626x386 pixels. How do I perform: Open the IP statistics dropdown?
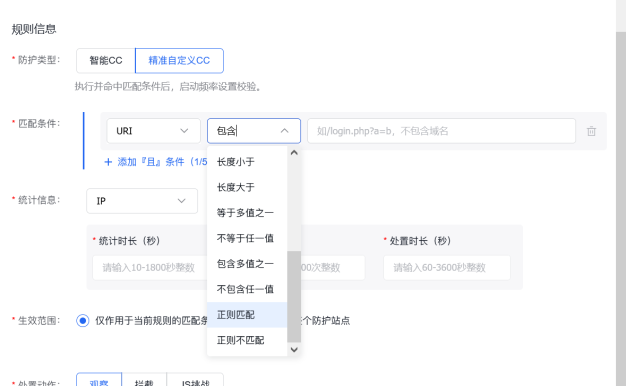(x=142, y=201)
